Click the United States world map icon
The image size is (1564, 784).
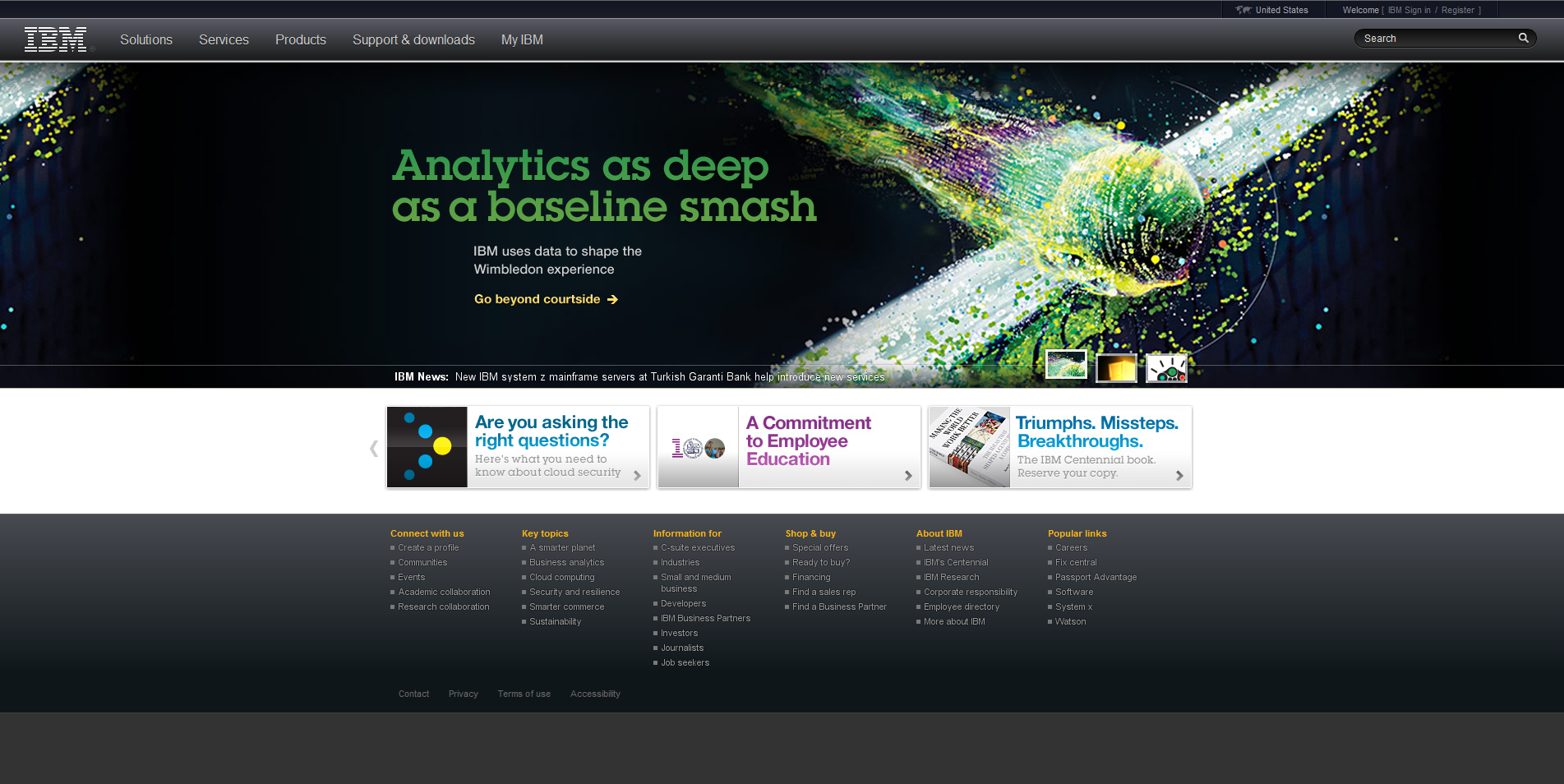(x=1243, y=11)
